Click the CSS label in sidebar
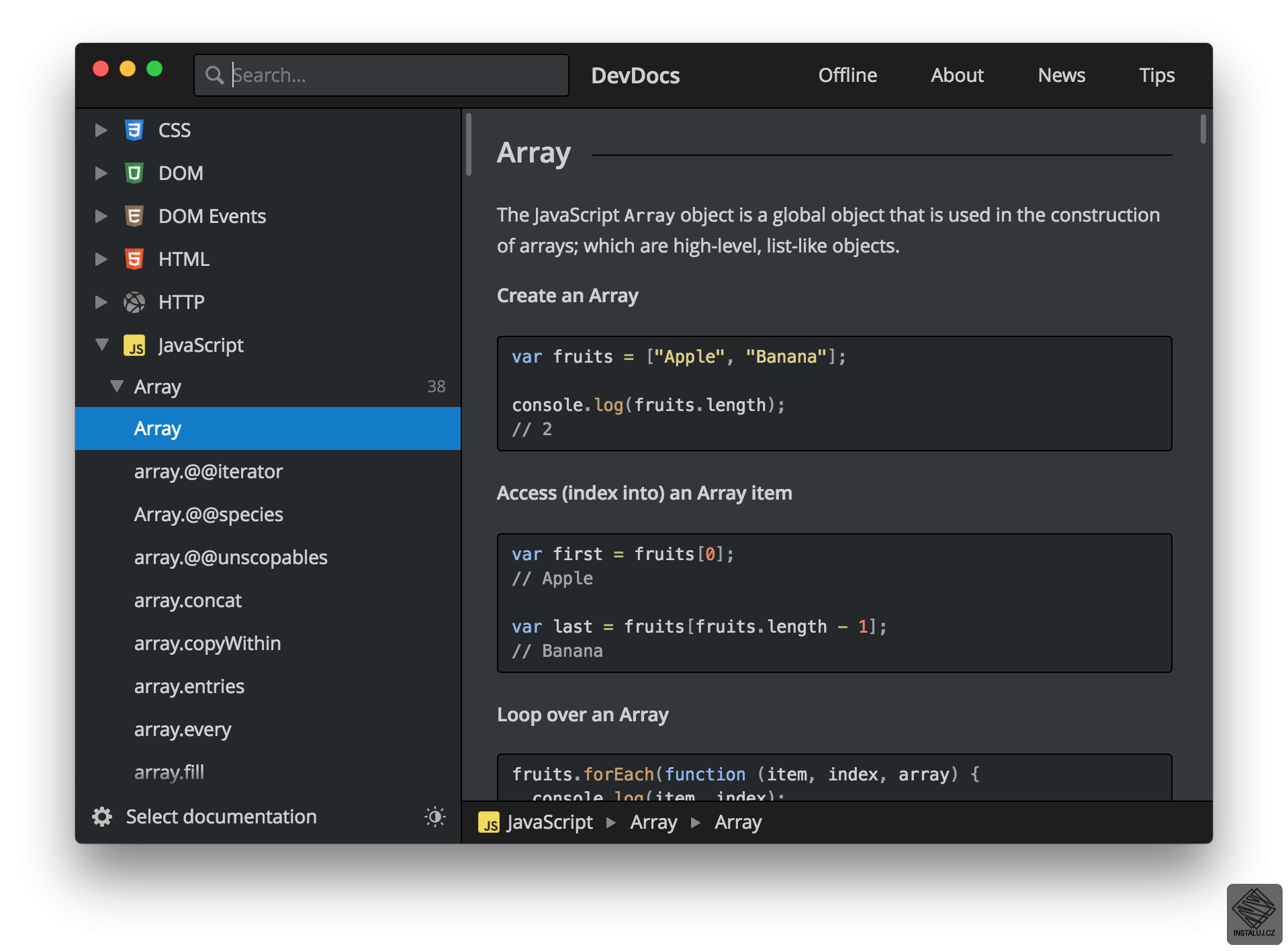 click(175, 130)
